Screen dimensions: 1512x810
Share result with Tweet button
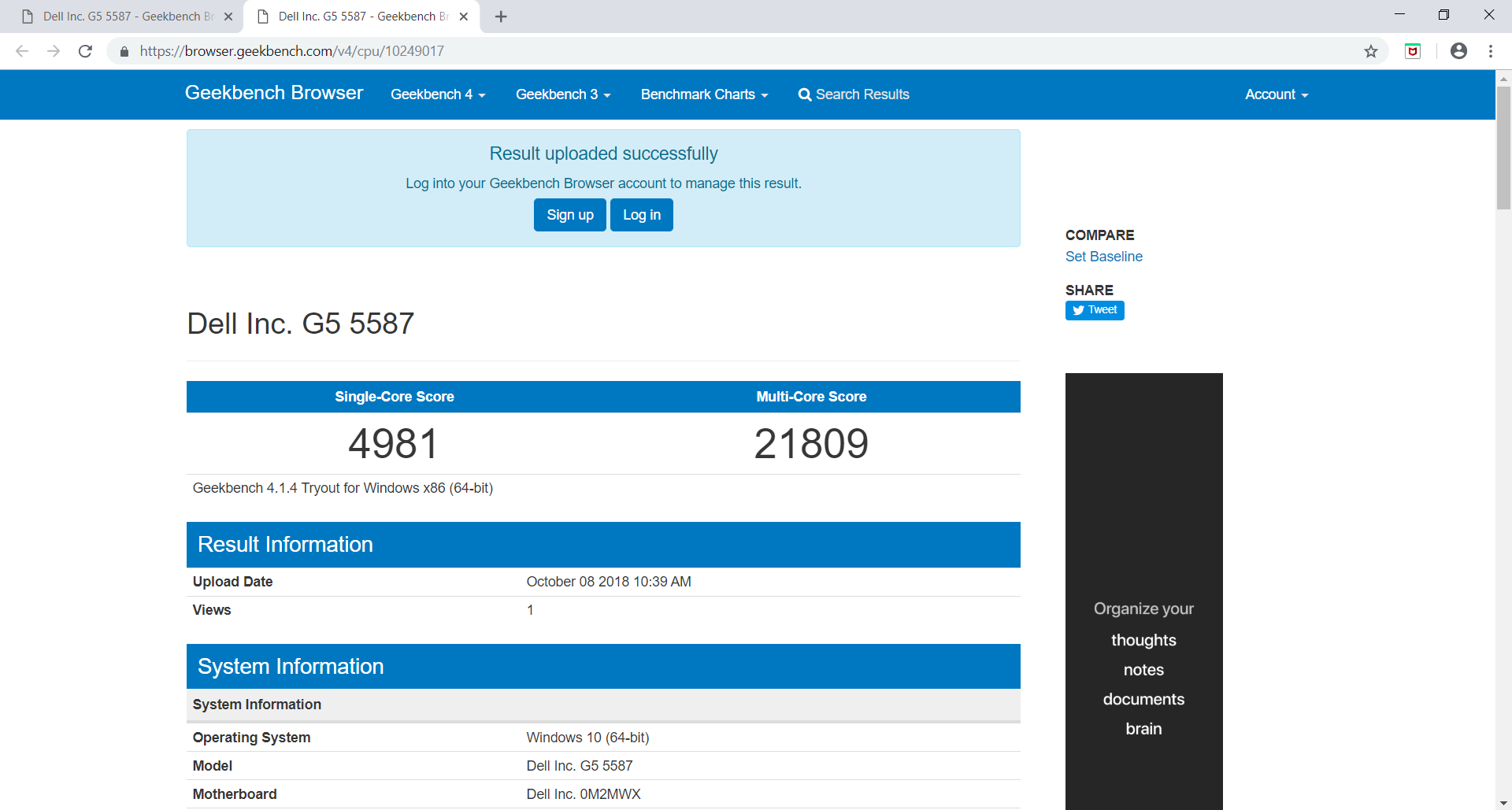coord(1095,310)
